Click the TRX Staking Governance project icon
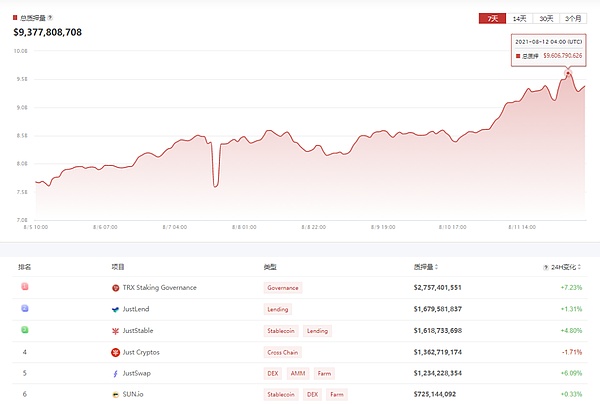 point(116,288)
